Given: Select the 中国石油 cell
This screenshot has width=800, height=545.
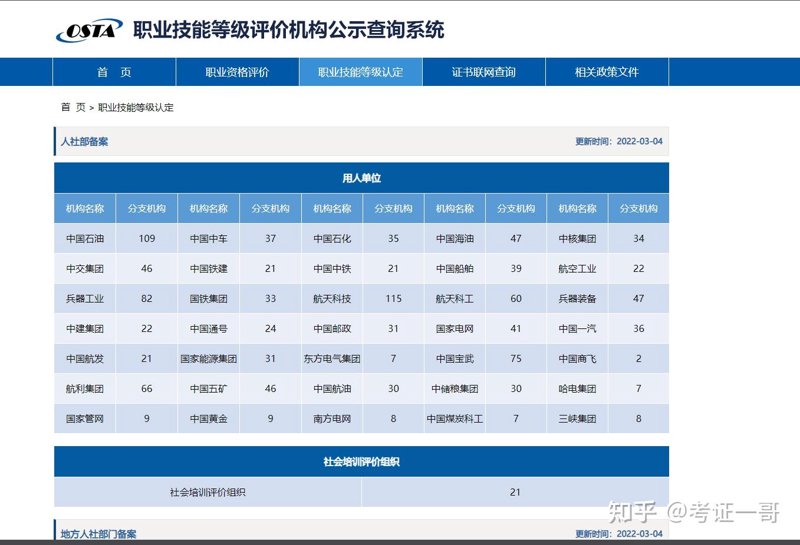Looking at the screenshot, I should [85, 238].
